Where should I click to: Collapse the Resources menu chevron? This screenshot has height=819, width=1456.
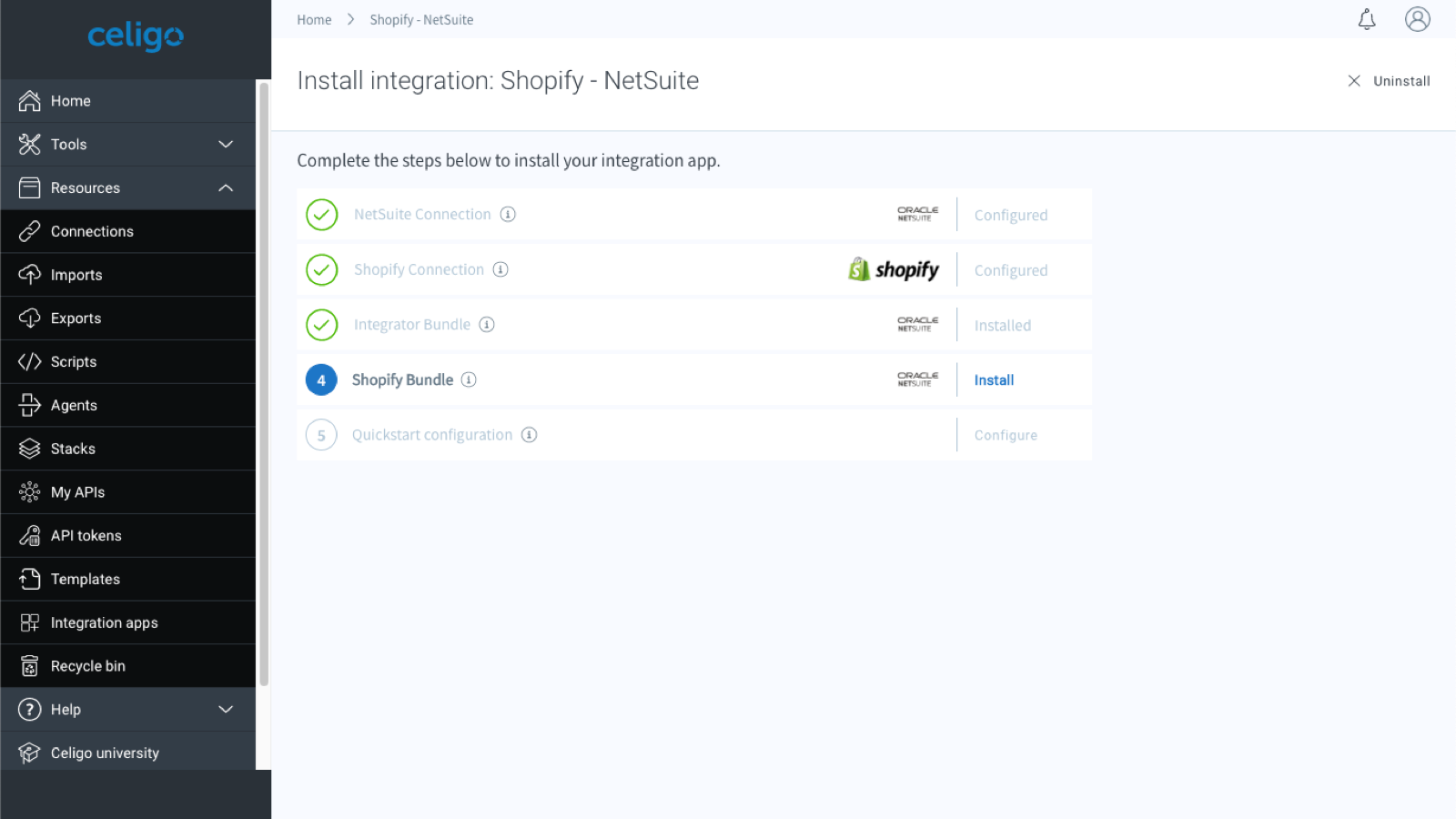(x=226, y=188)
